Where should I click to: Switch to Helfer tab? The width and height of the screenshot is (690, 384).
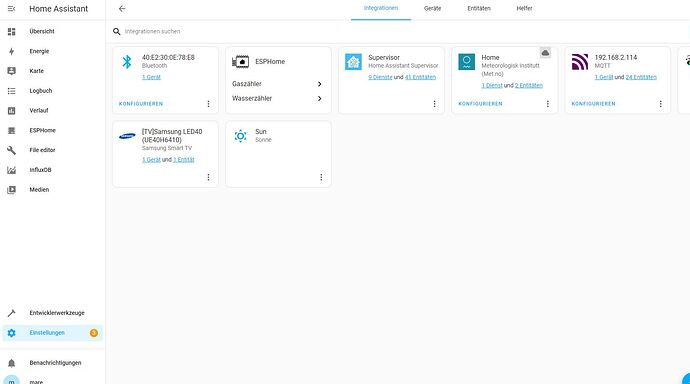525,8
